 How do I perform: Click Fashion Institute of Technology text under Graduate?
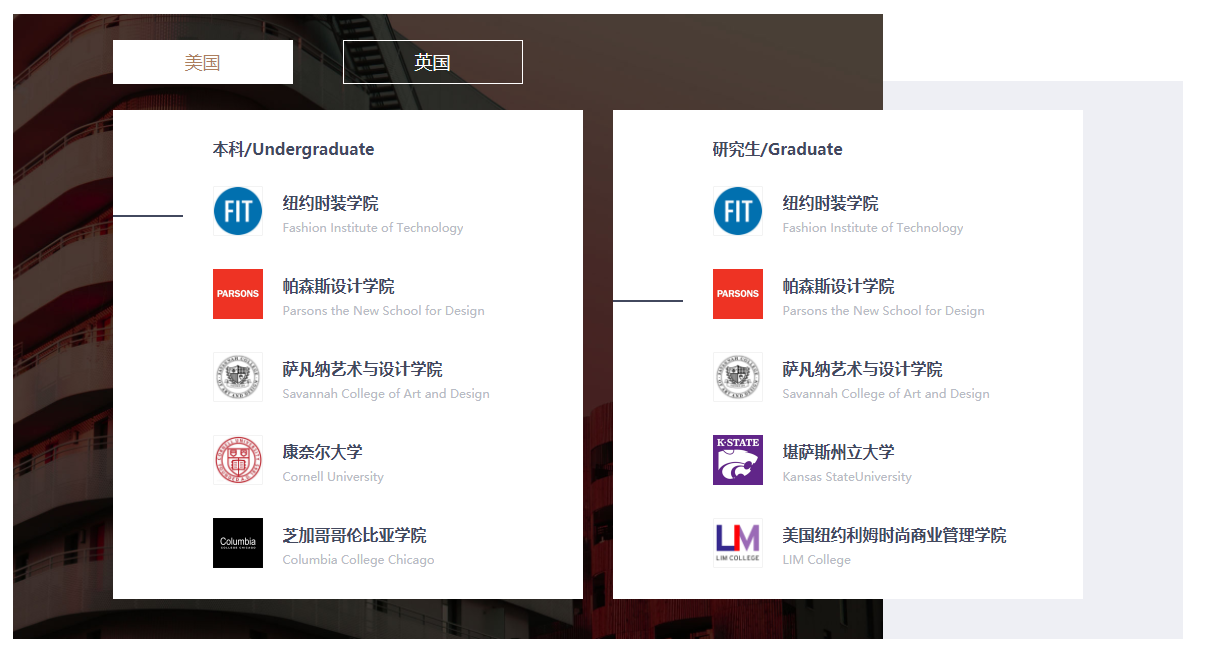point(873,228)
